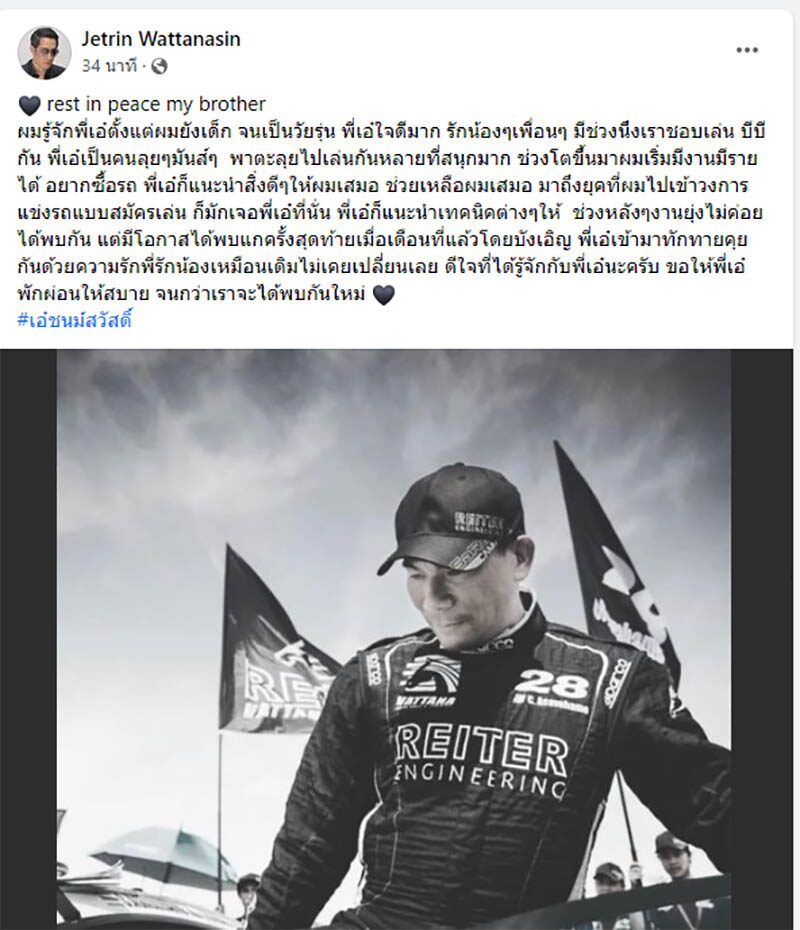Click the dark left margin beside the photo
This screenshot has height=930, width=800.
pyautogui.click(x=28, y=639)
